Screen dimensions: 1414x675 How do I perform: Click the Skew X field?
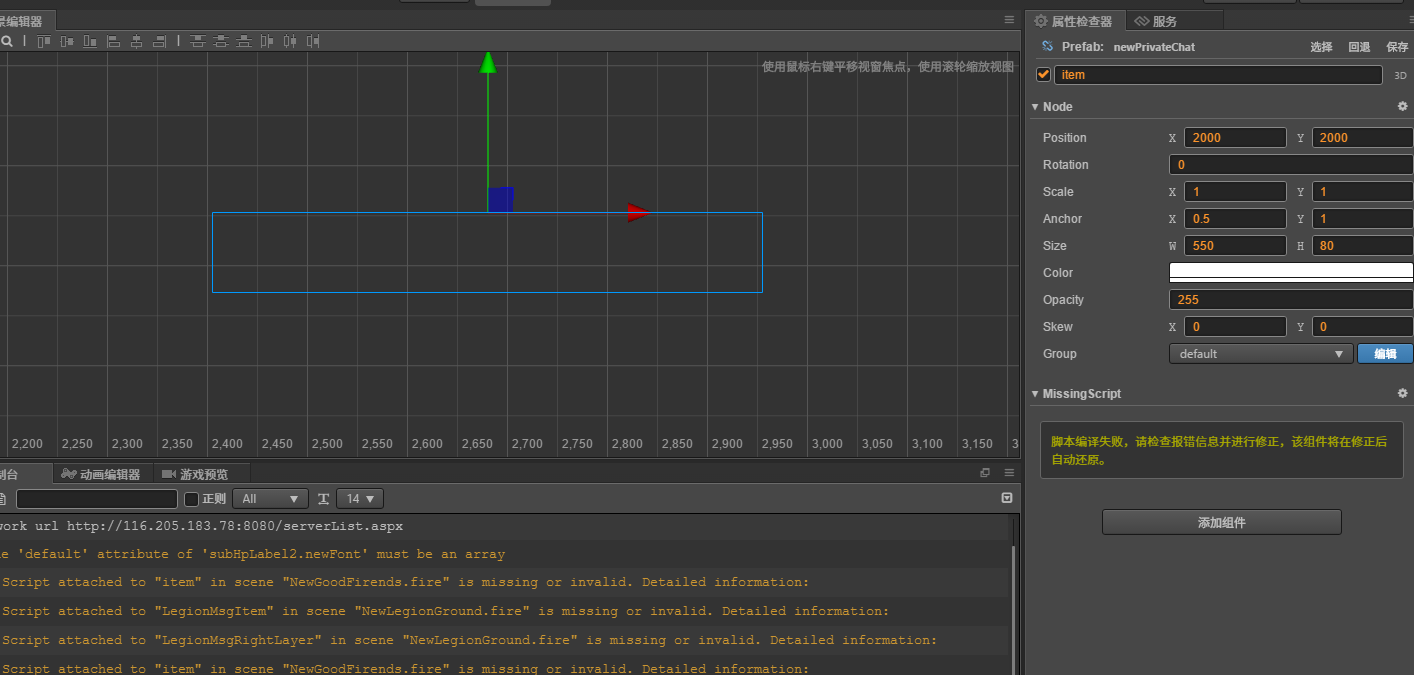[x=1235, y=327]
